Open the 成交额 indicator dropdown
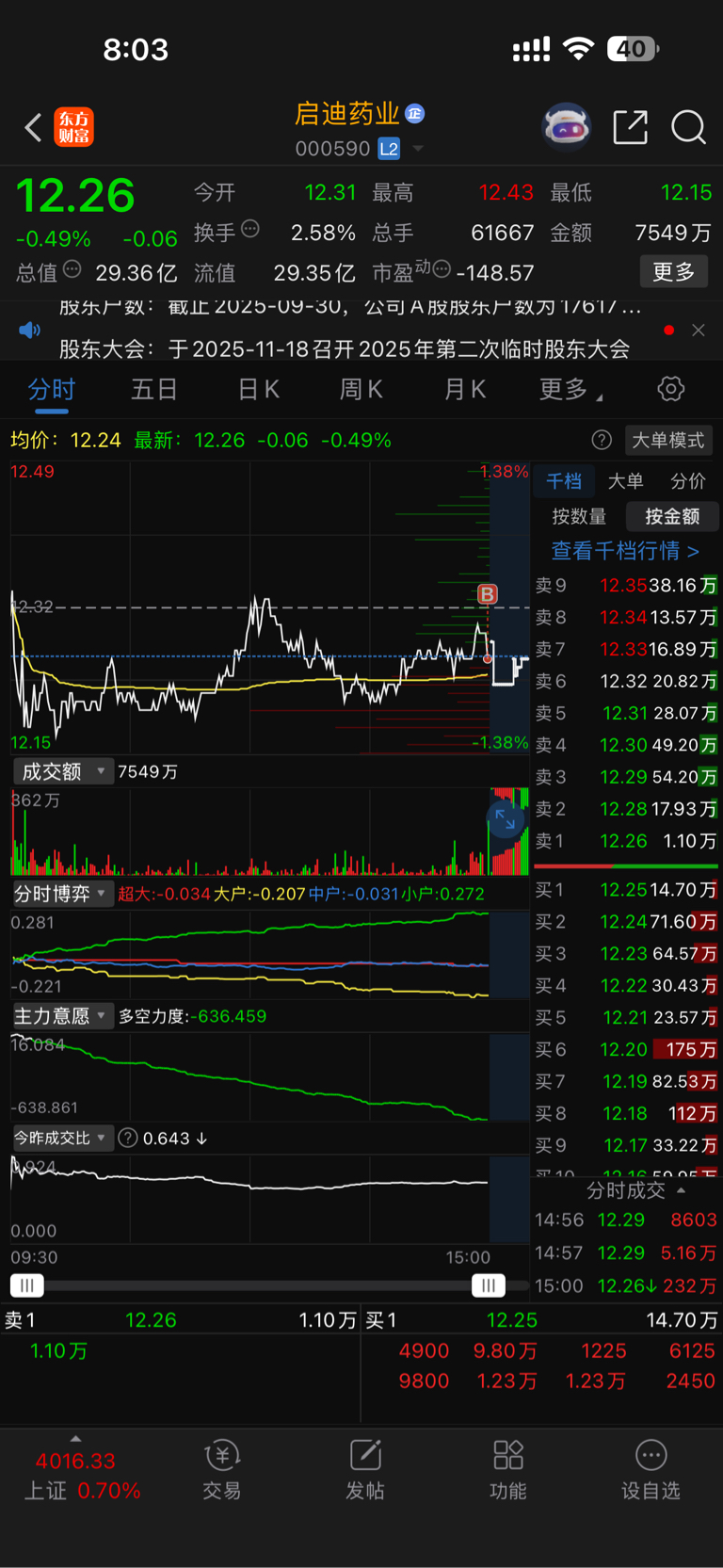Screen dimensions: 723x1568 pos(63,771)
